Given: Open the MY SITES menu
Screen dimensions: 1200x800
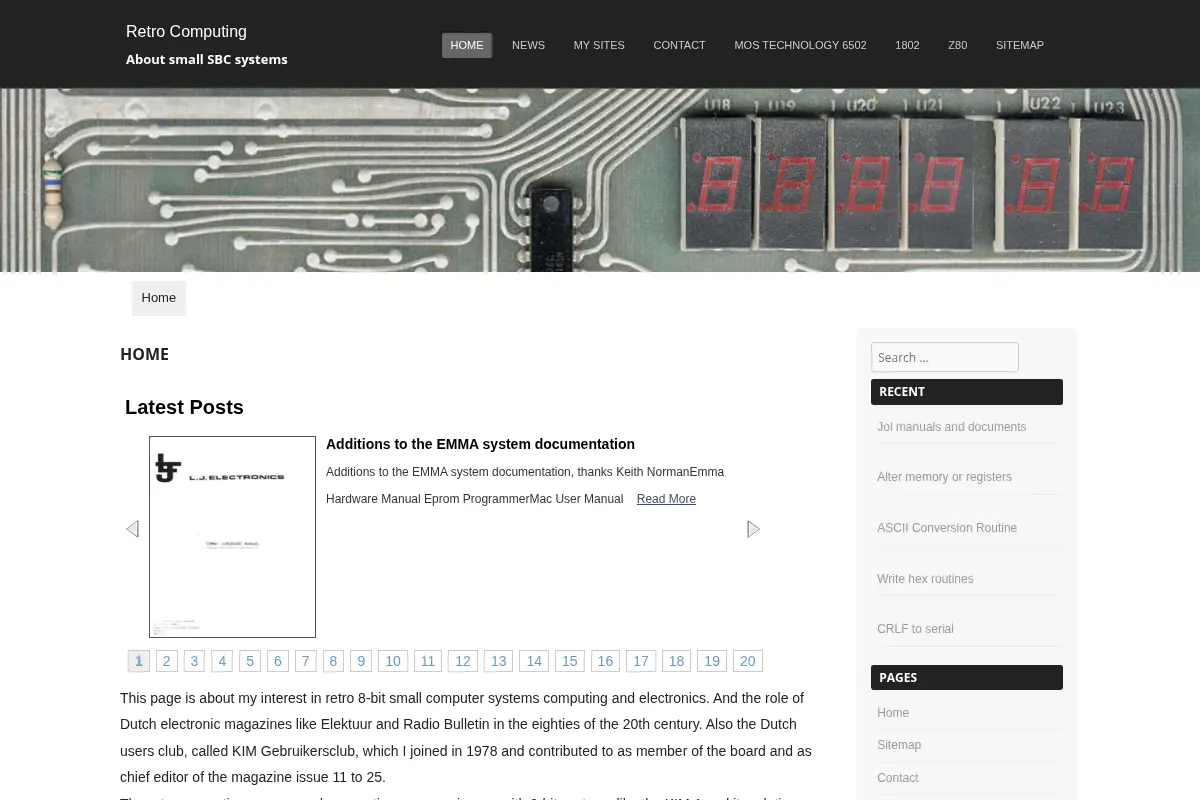Looking at the screenshot, I should (599, 45).
